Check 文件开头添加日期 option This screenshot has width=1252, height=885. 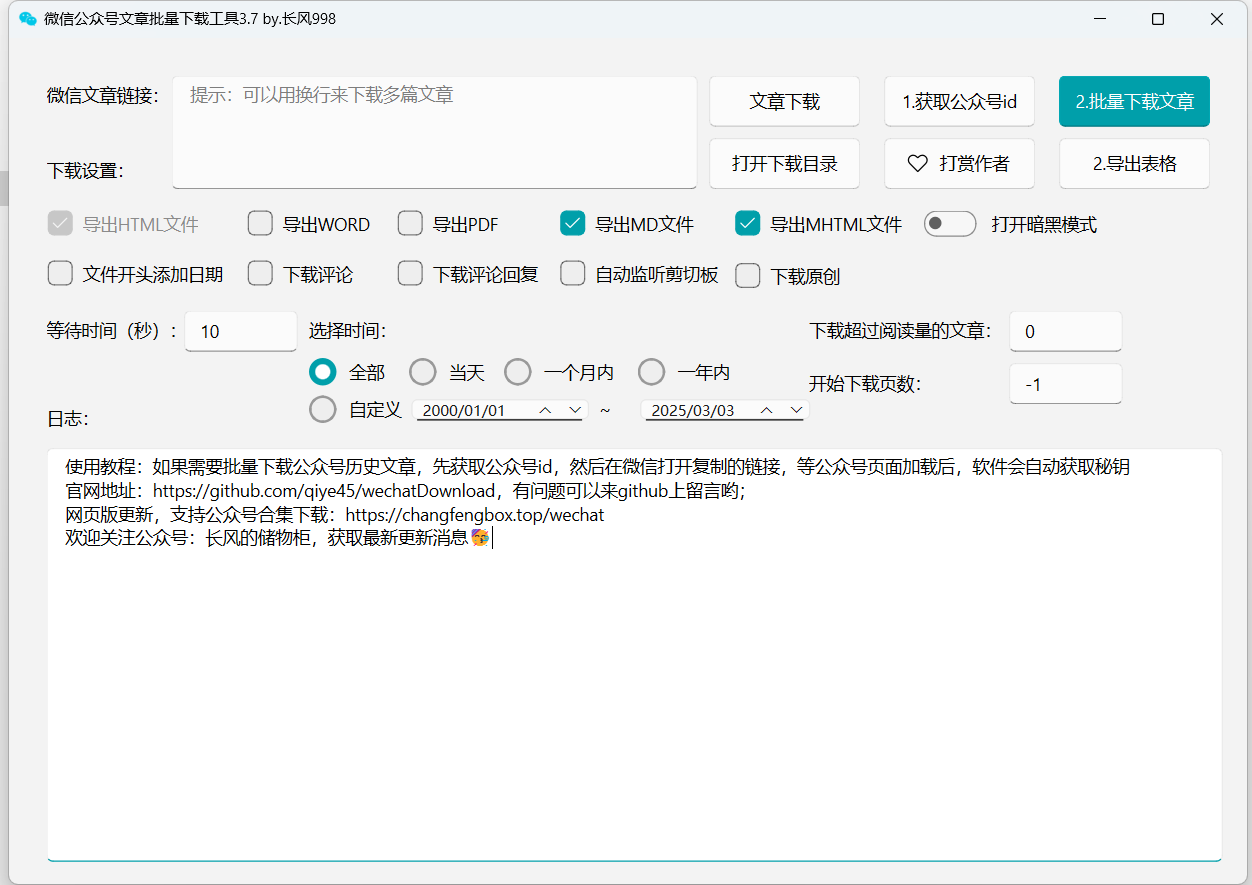60,273
